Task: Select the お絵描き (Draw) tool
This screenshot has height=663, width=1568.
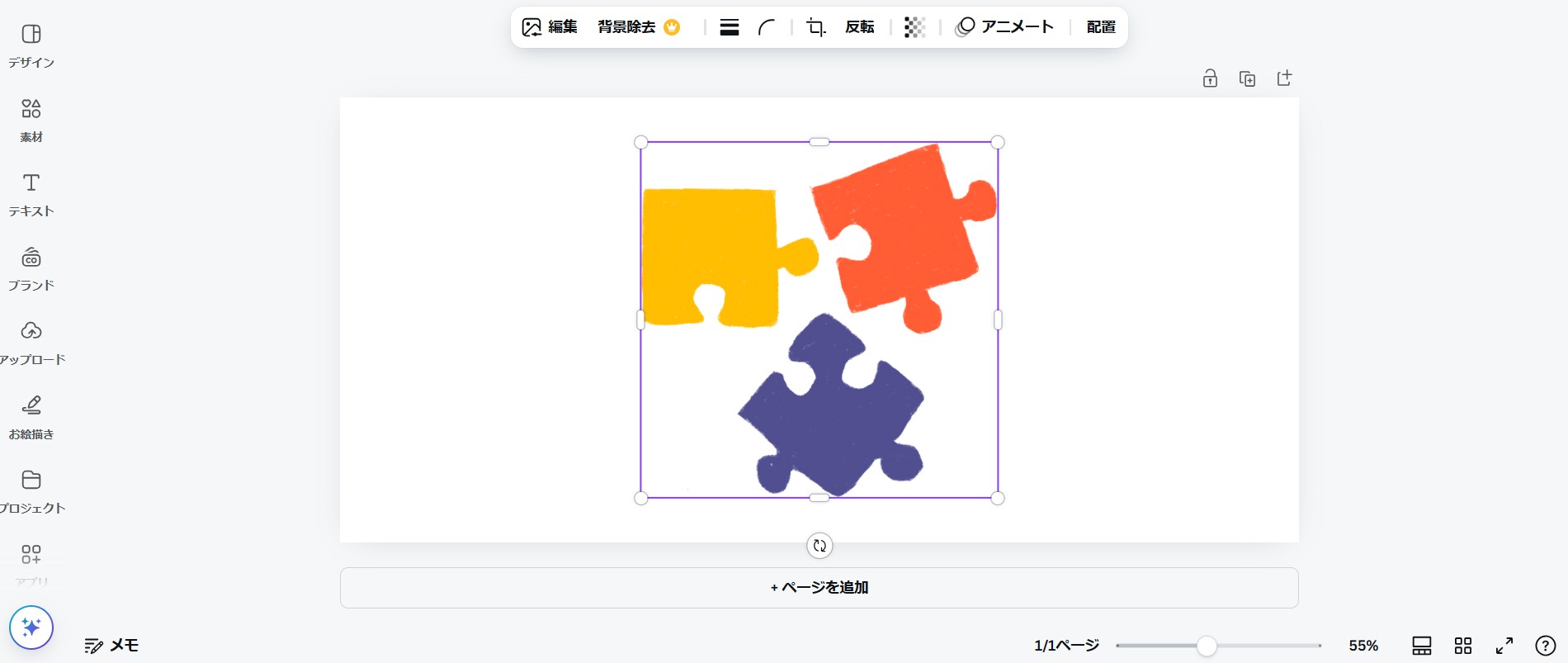Action: 31,417
